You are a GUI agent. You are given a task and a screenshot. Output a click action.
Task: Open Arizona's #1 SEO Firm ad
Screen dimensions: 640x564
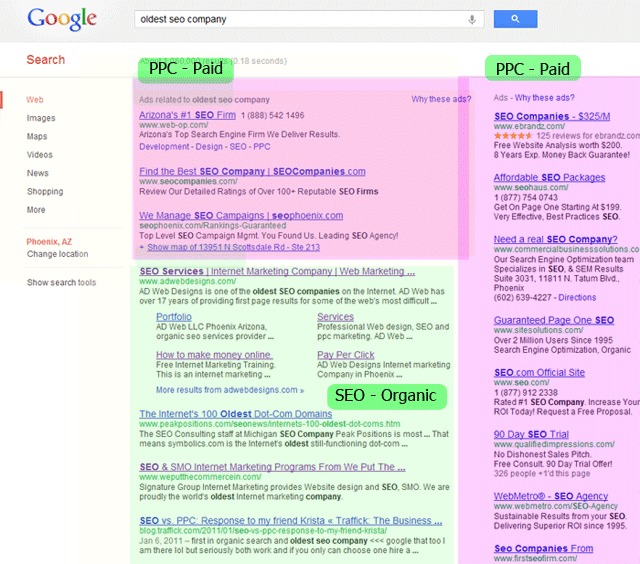187,115
